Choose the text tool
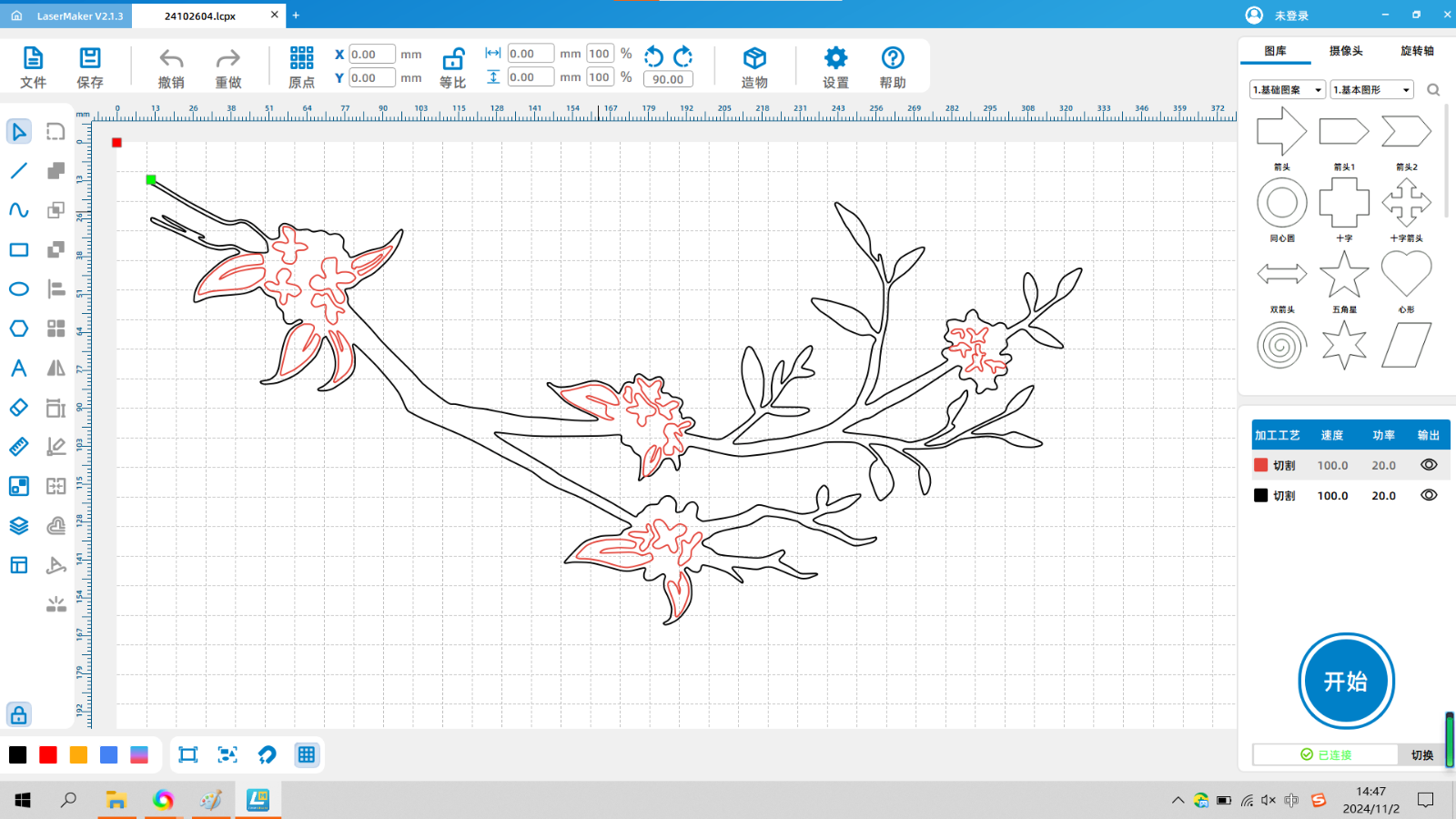Viewport: 1456px width, 819px height. [18, 368]
